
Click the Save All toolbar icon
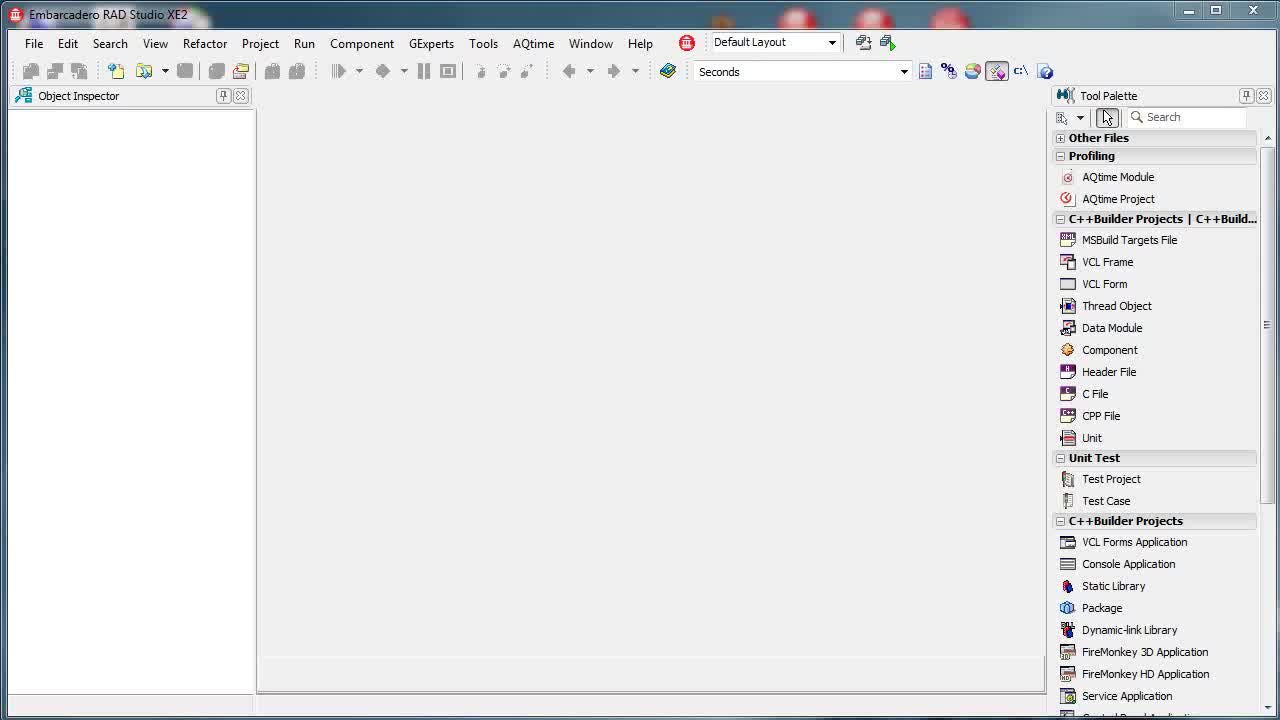pos(216,71)
